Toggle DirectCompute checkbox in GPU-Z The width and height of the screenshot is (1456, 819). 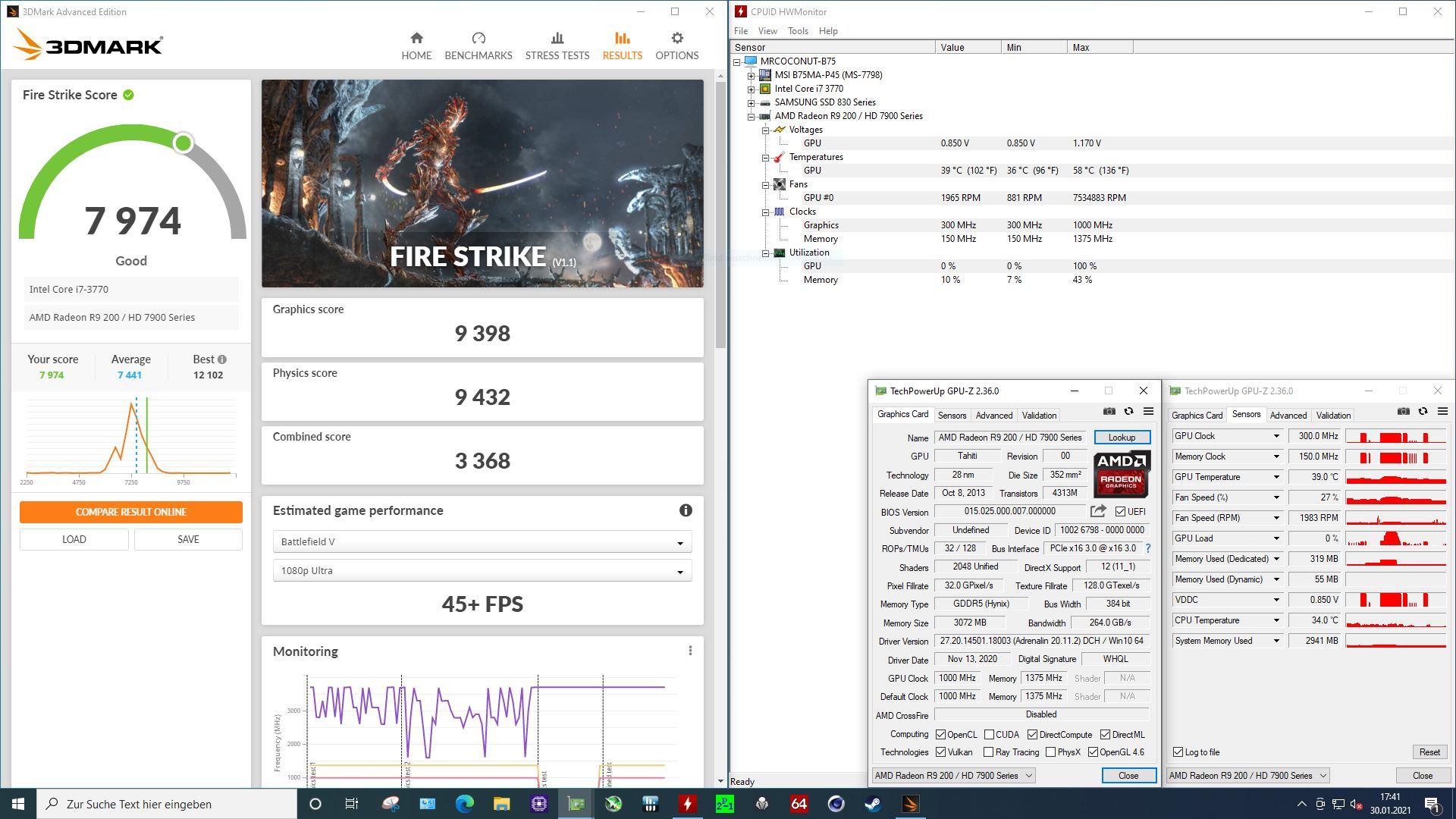click(1032, 735)
